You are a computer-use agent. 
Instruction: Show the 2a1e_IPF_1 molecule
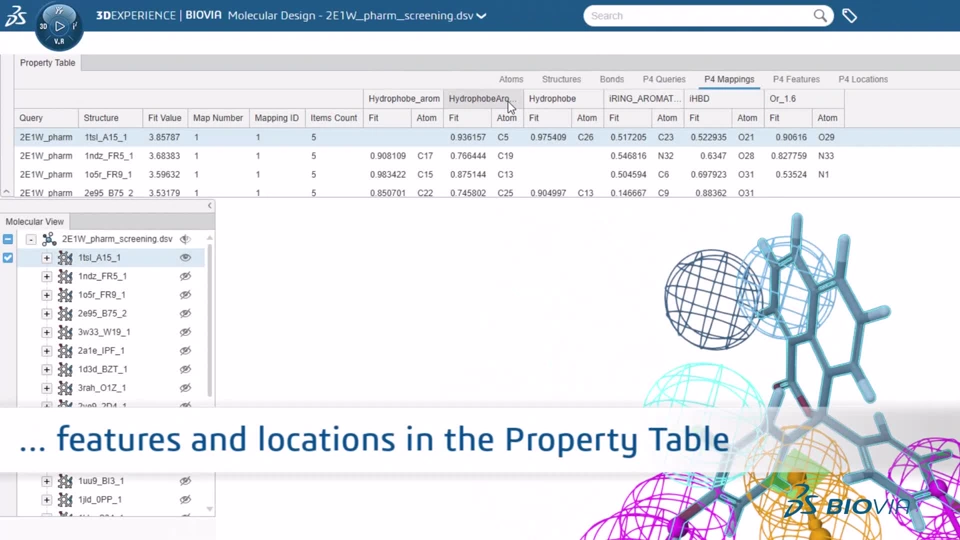tap(185, 351)
